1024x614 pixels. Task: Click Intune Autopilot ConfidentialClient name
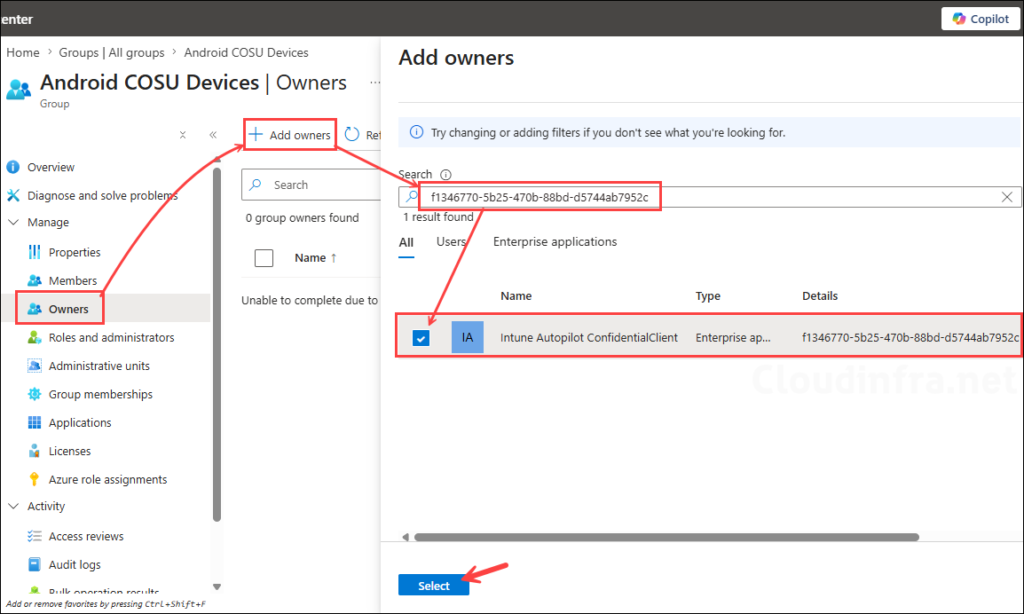pyautogui.click(x=589, y=337)
